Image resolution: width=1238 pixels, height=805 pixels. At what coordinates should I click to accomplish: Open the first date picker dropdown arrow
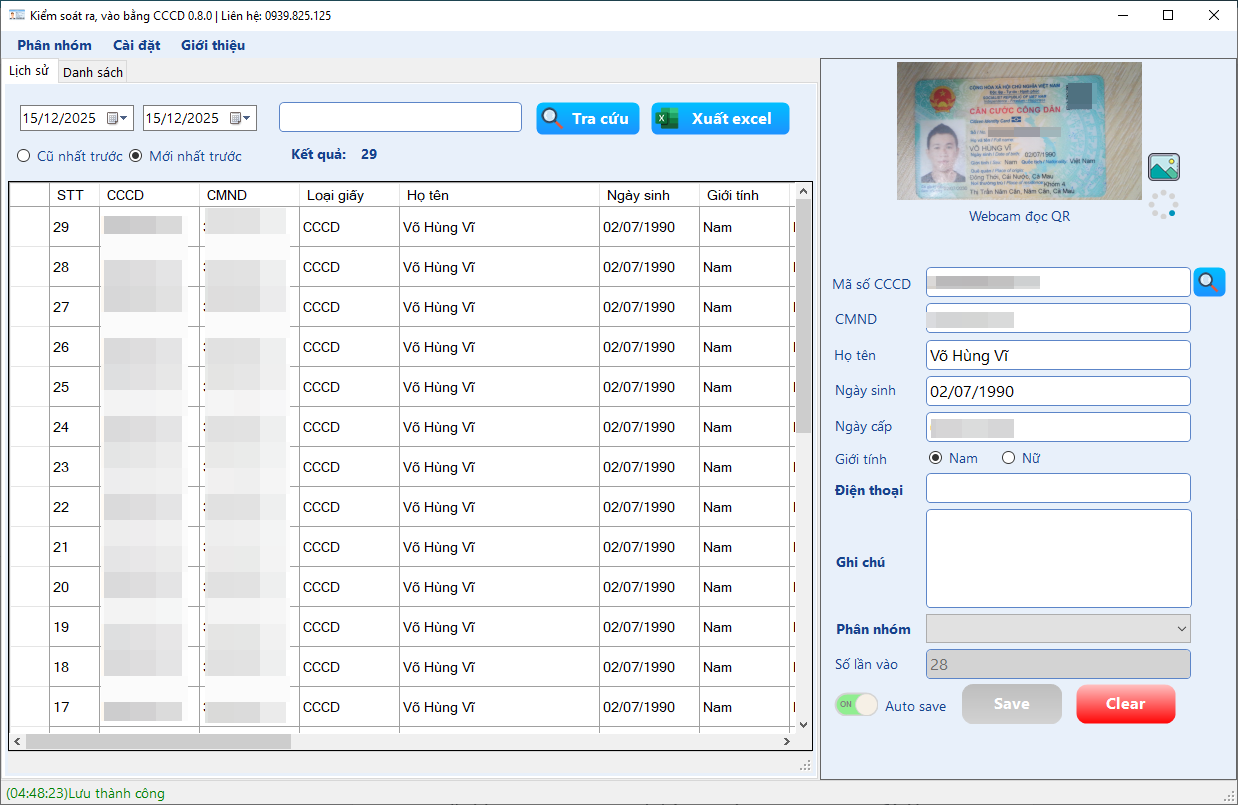pyautogui.click(x=125, y=118)
